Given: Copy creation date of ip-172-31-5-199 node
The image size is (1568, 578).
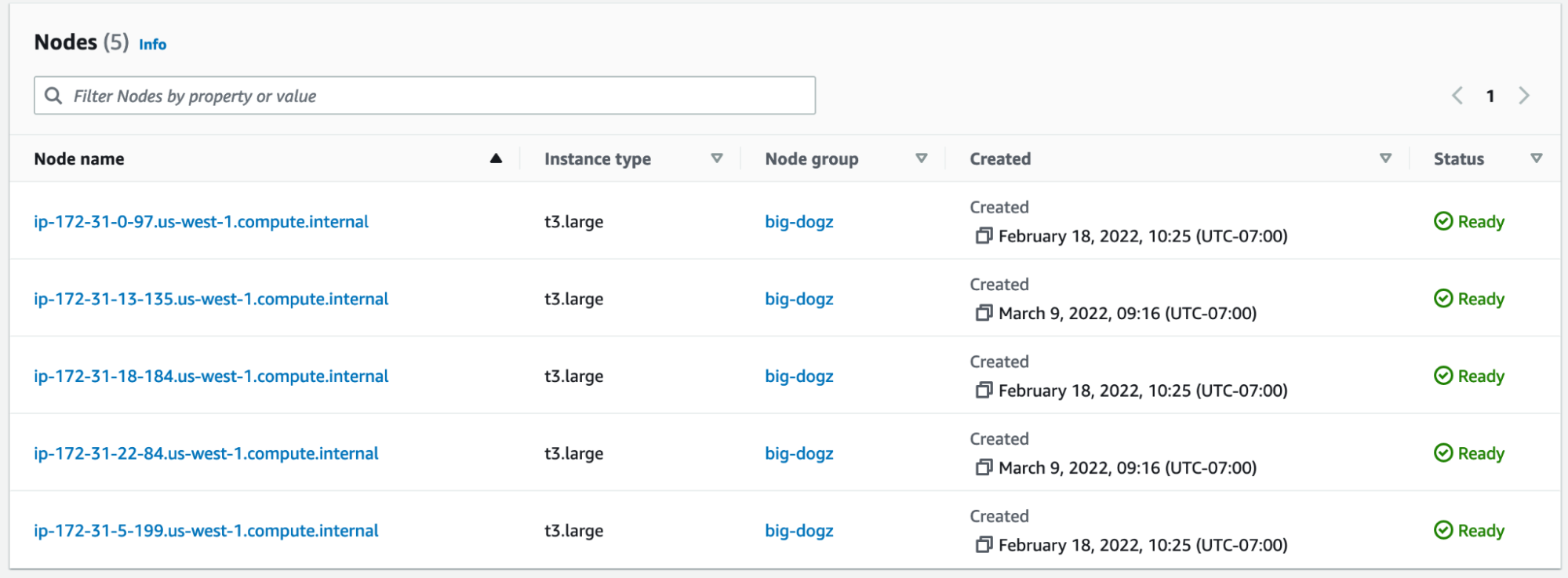Looking at the screenshot, I should (984, 545).
